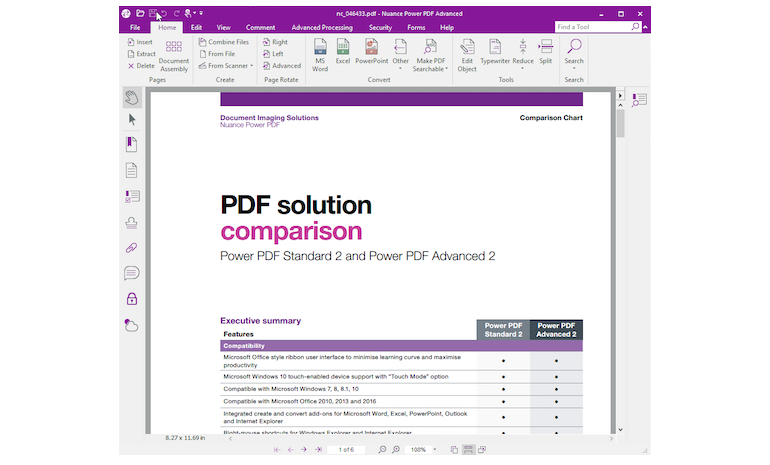Viewport: 770px width, 465px height.
Task: Activate the Typewriter tool
Action: pyautogui.click(x=495, y=52)
